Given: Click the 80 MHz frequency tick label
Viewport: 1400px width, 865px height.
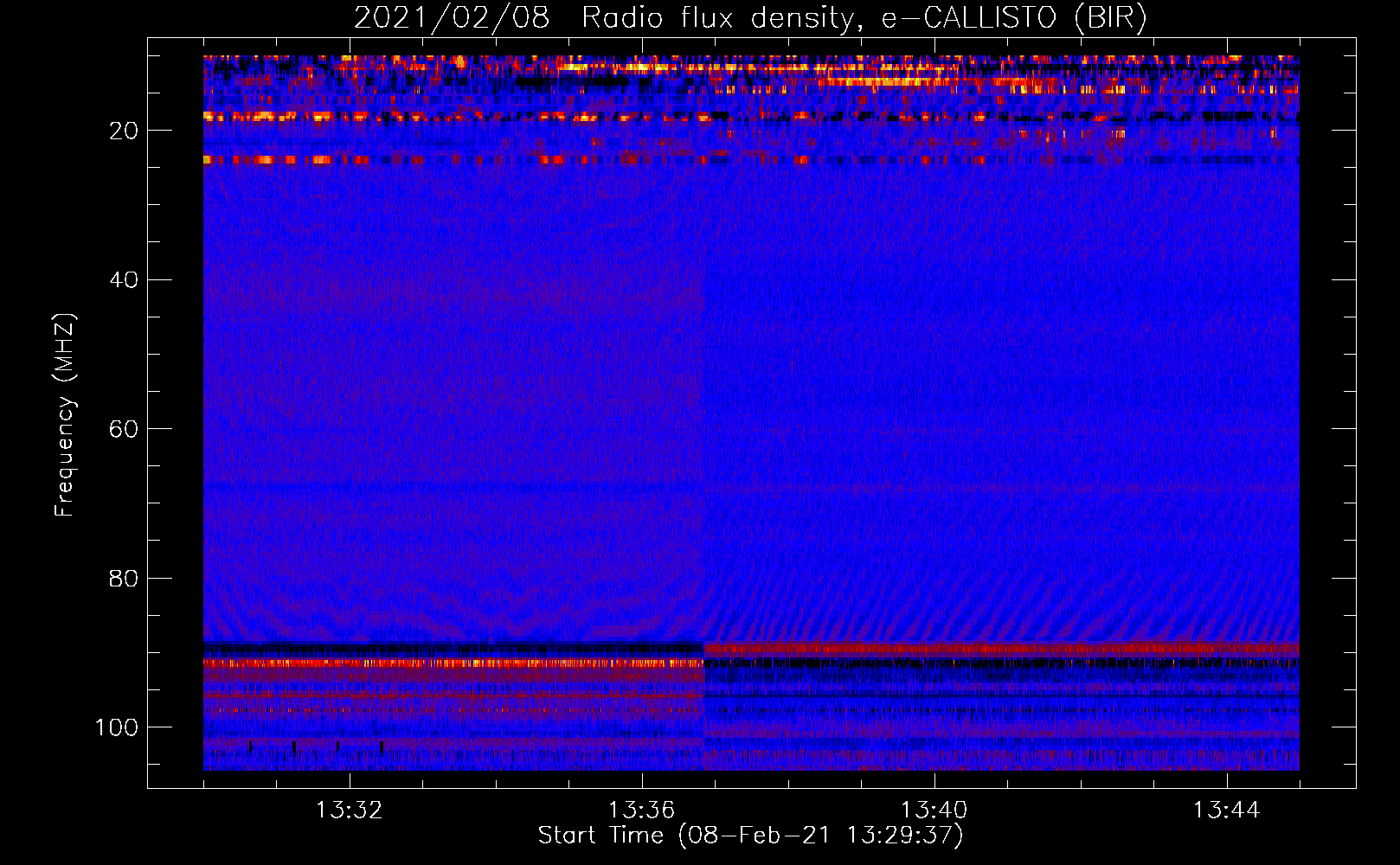Looking at the screenshot, I should point(125,579).
